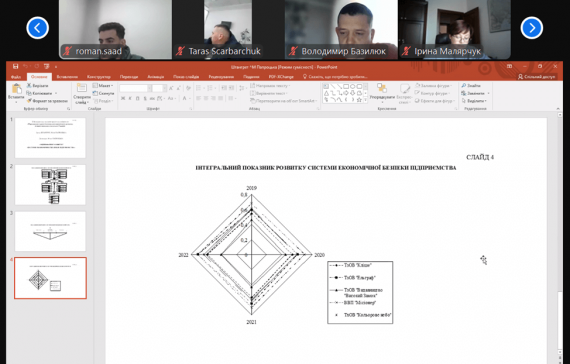Click the Find (Знайти) magnifier icon
Image resolution: width=570 pixels, height=364 pixels.
464,85
